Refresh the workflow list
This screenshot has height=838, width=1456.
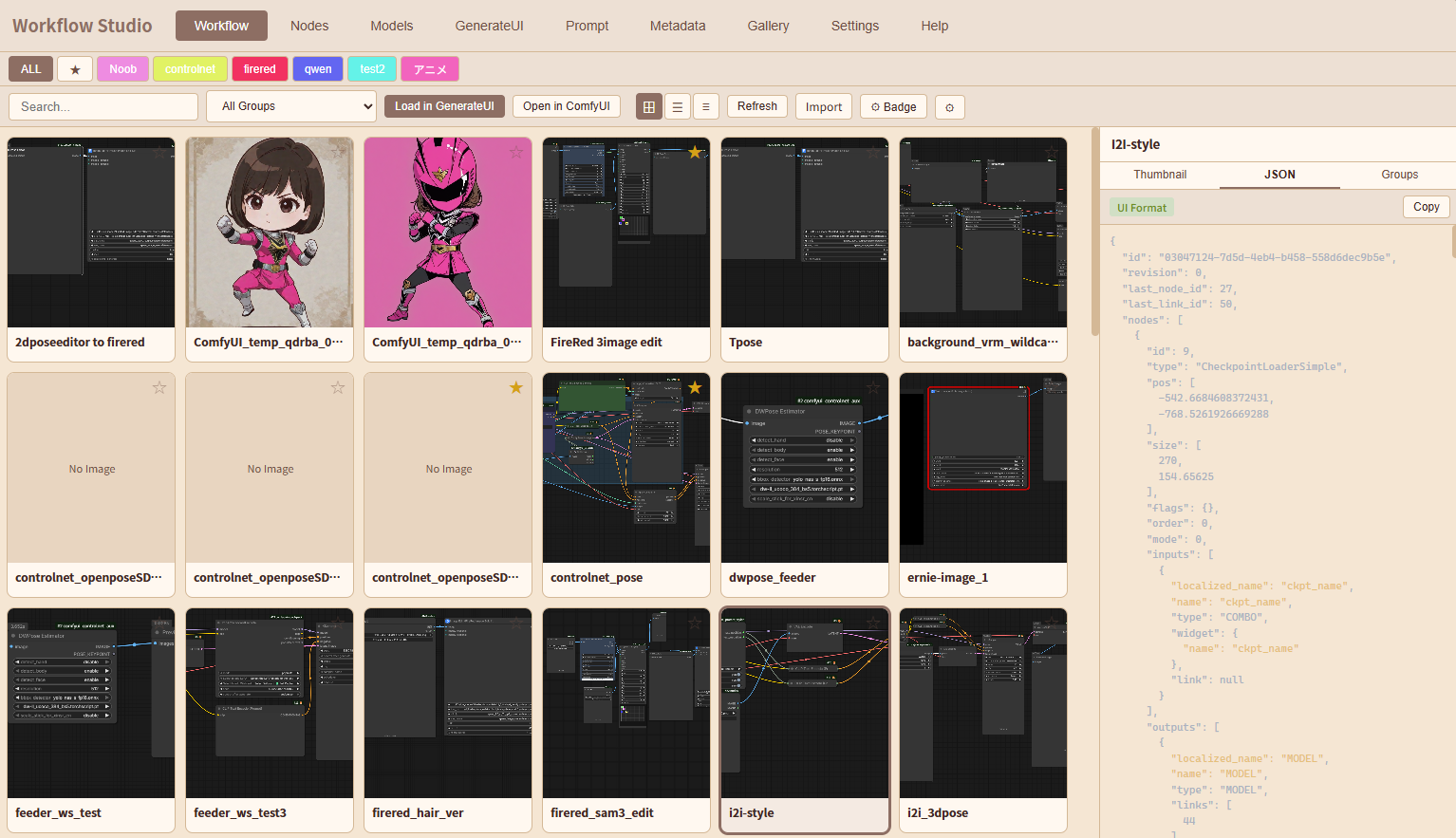[x=757, y=106]
